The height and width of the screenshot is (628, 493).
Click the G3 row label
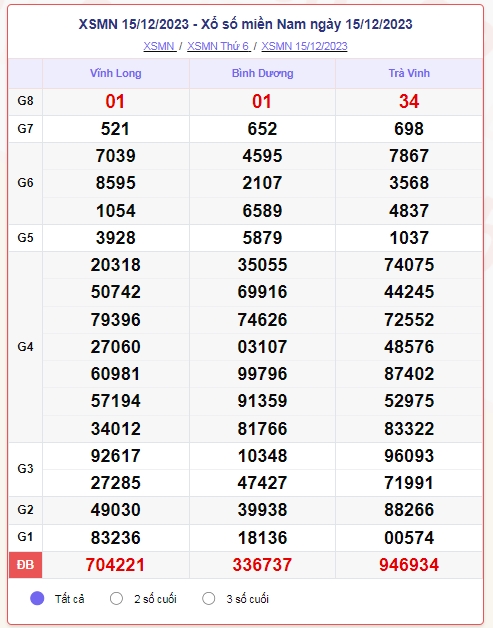25,469
